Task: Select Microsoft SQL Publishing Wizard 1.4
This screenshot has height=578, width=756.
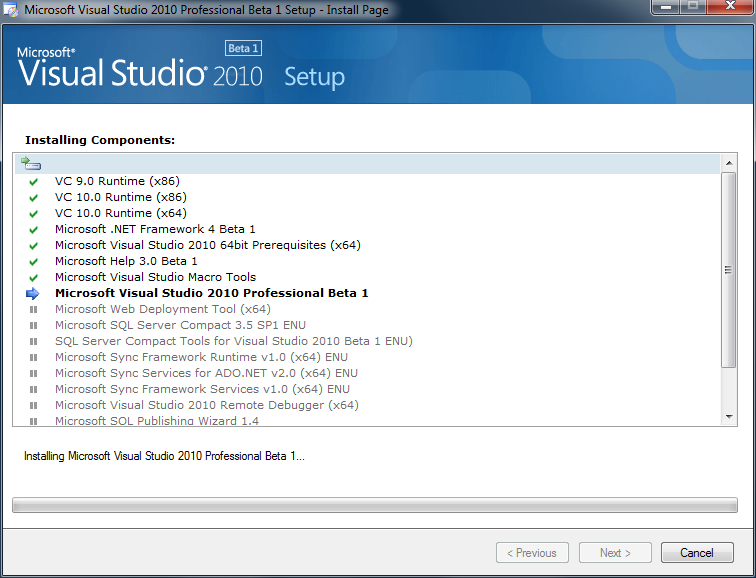Action: pos(157,421)
